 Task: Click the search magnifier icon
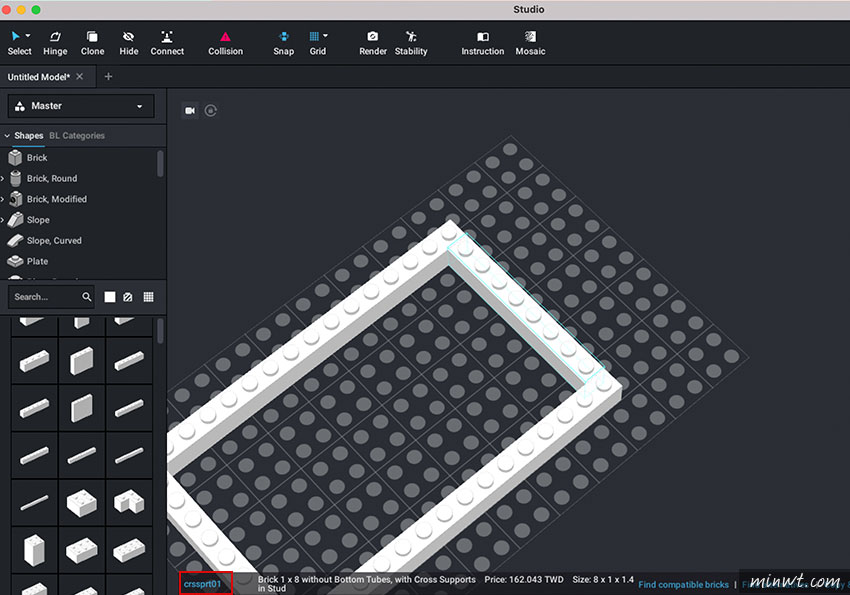coord(87,297)
